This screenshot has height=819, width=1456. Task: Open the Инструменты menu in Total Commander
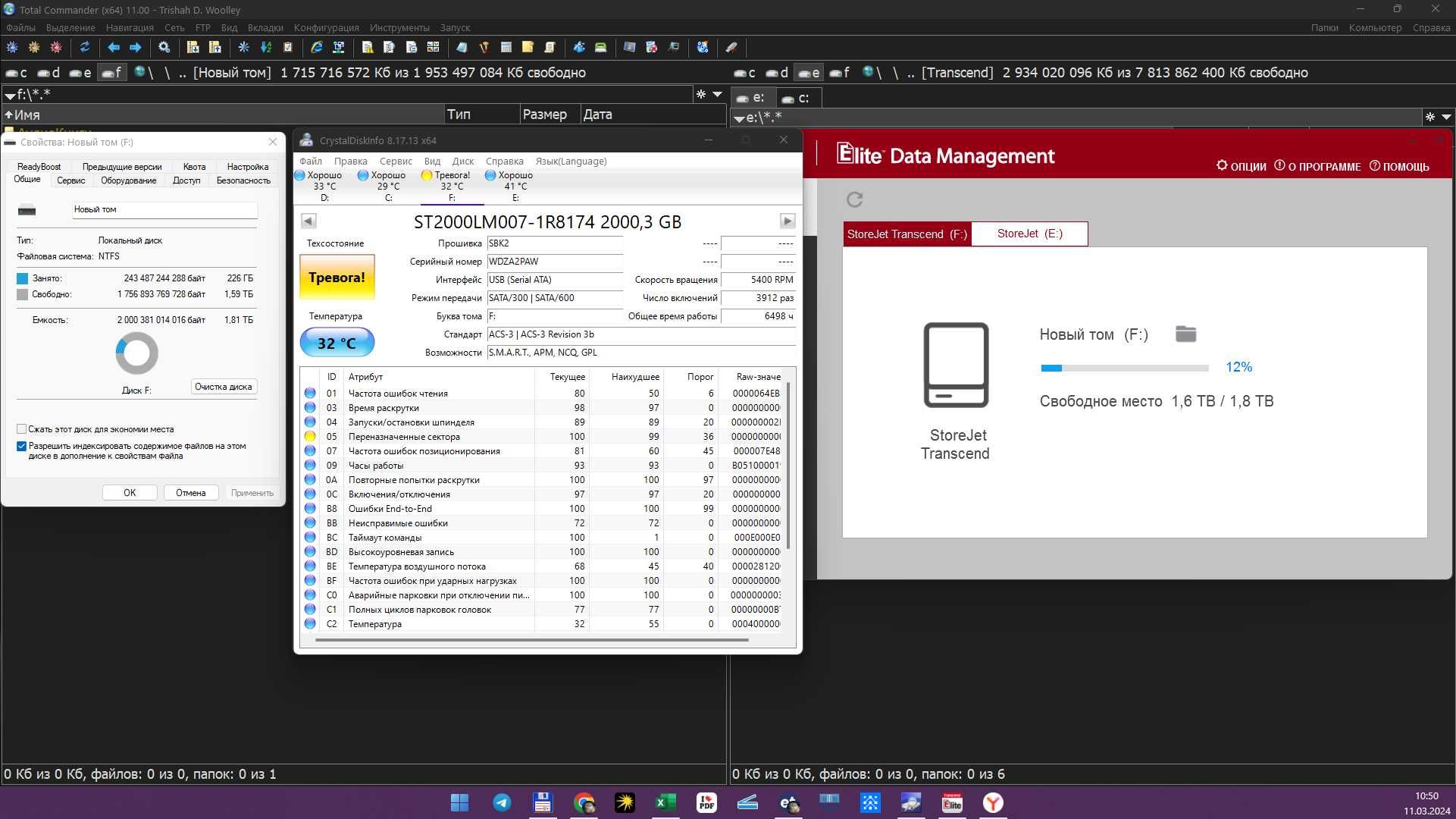(x=399, y=27)
